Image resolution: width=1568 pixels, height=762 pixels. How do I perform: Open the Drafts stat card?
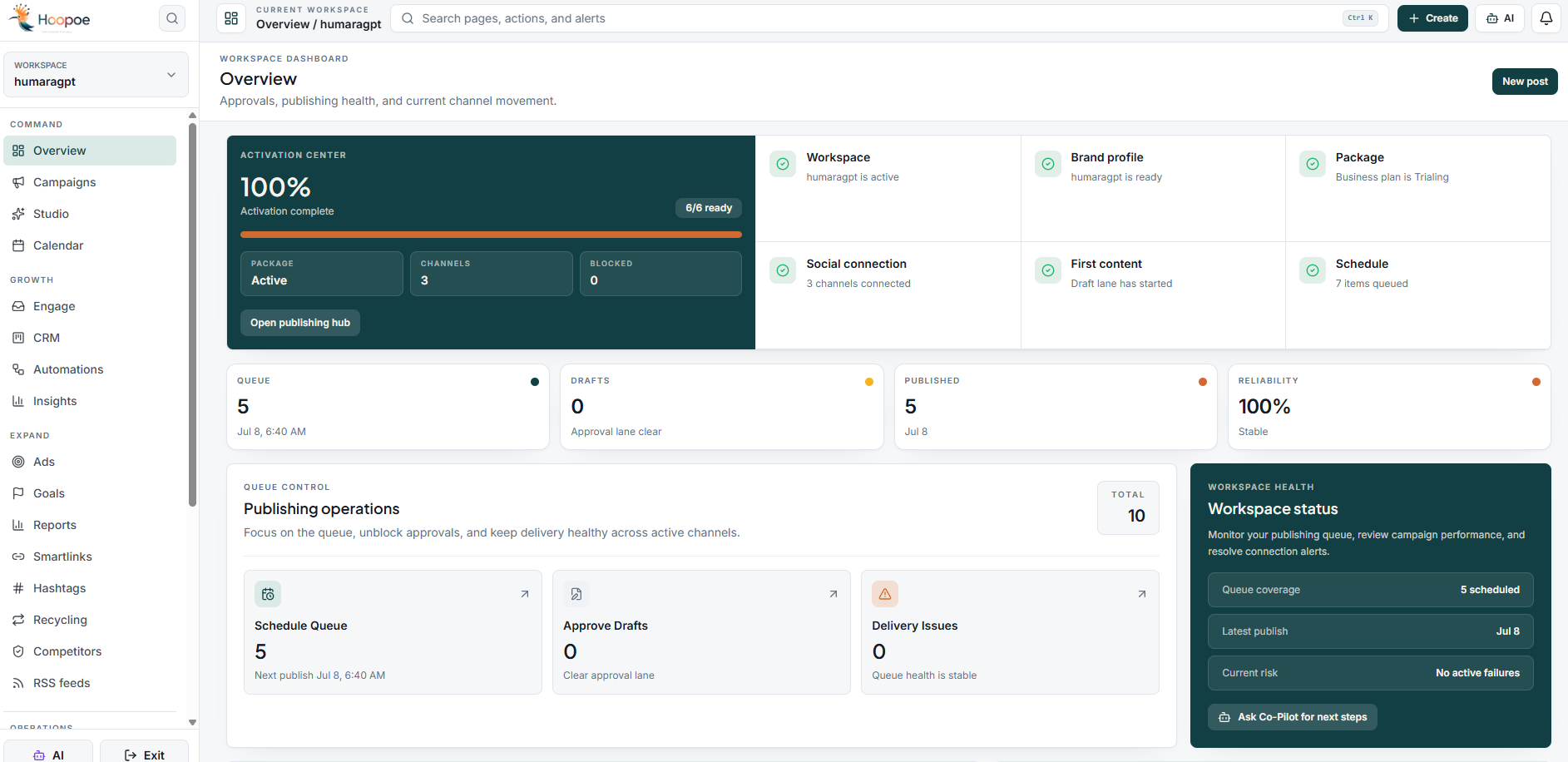tap(722, 407)
